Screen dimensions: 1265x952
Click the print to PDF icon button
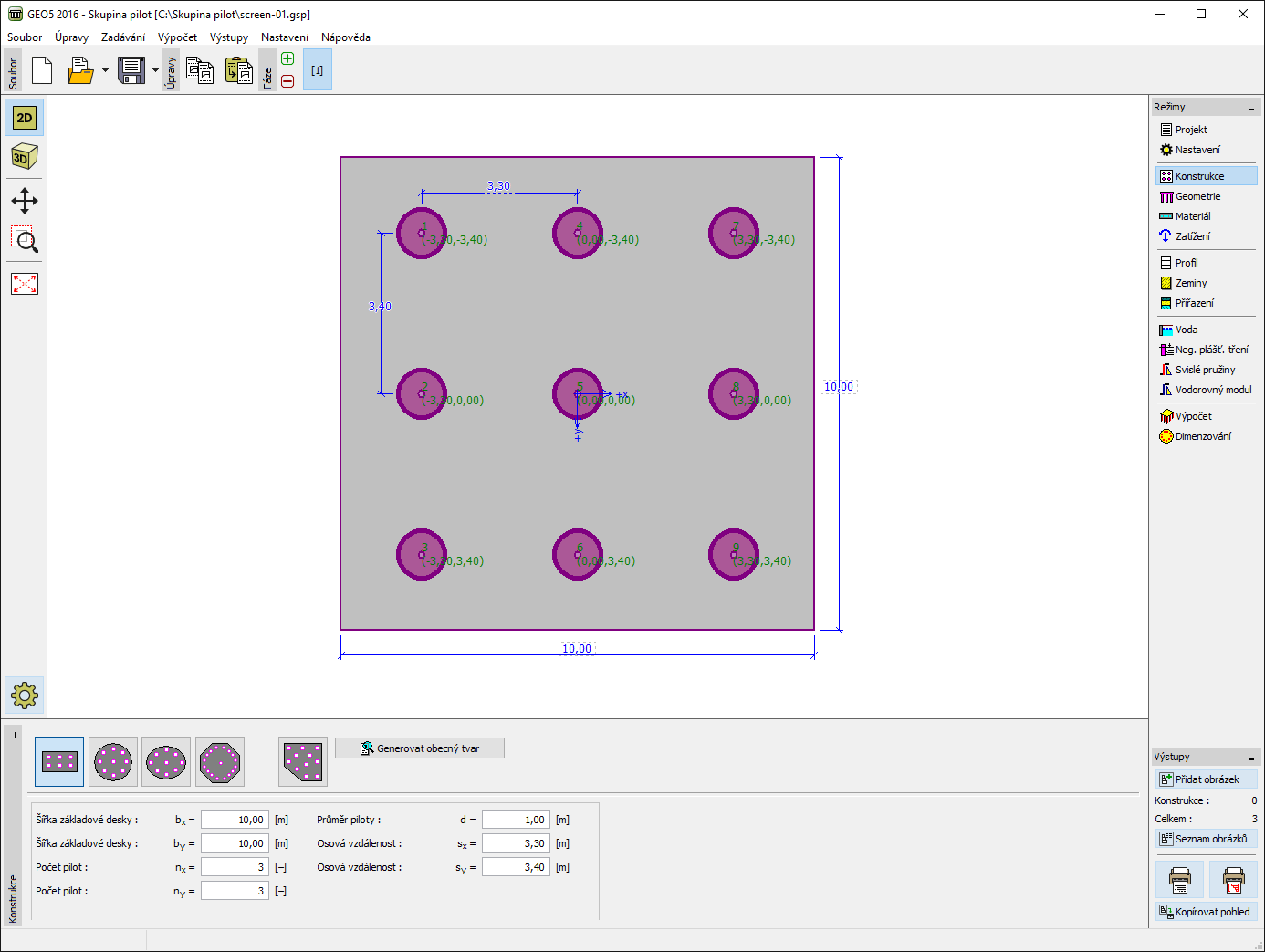1233,880
